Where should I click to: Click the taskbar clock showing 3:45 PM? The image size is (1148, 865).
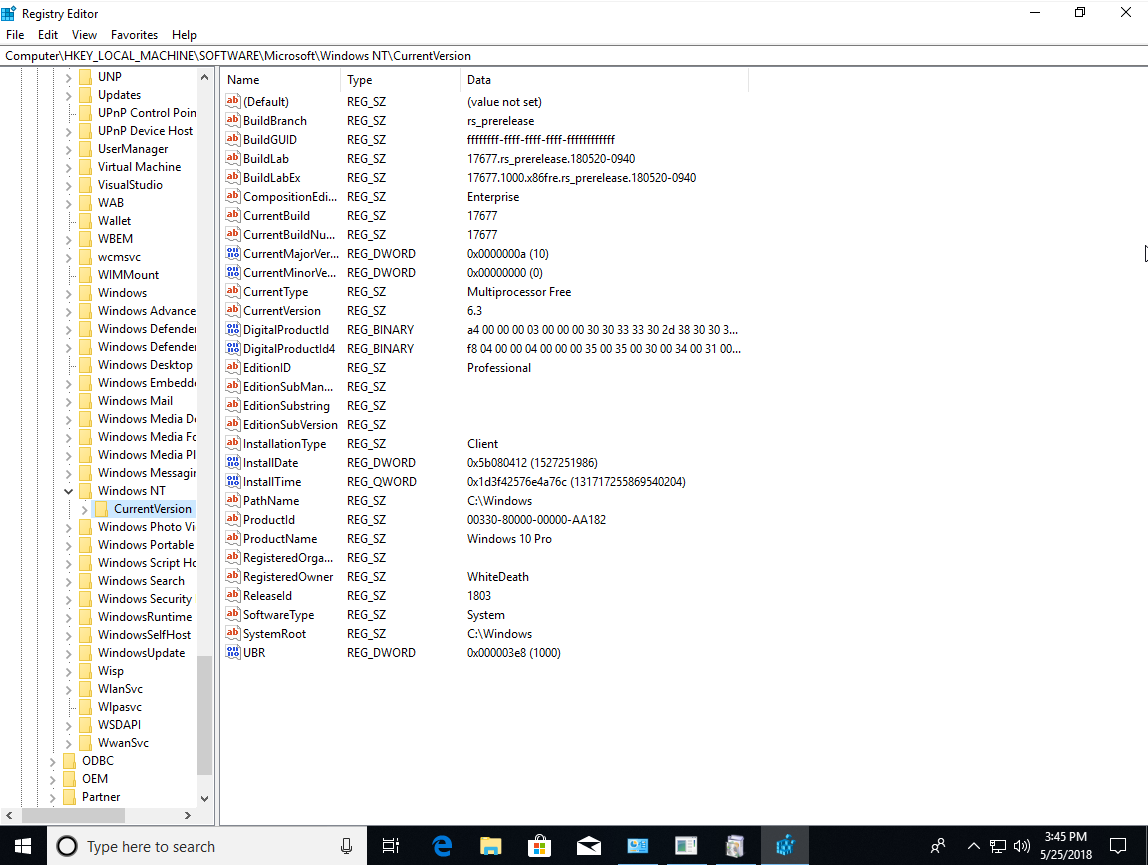pyautogui.click(x=1065, y=846)
